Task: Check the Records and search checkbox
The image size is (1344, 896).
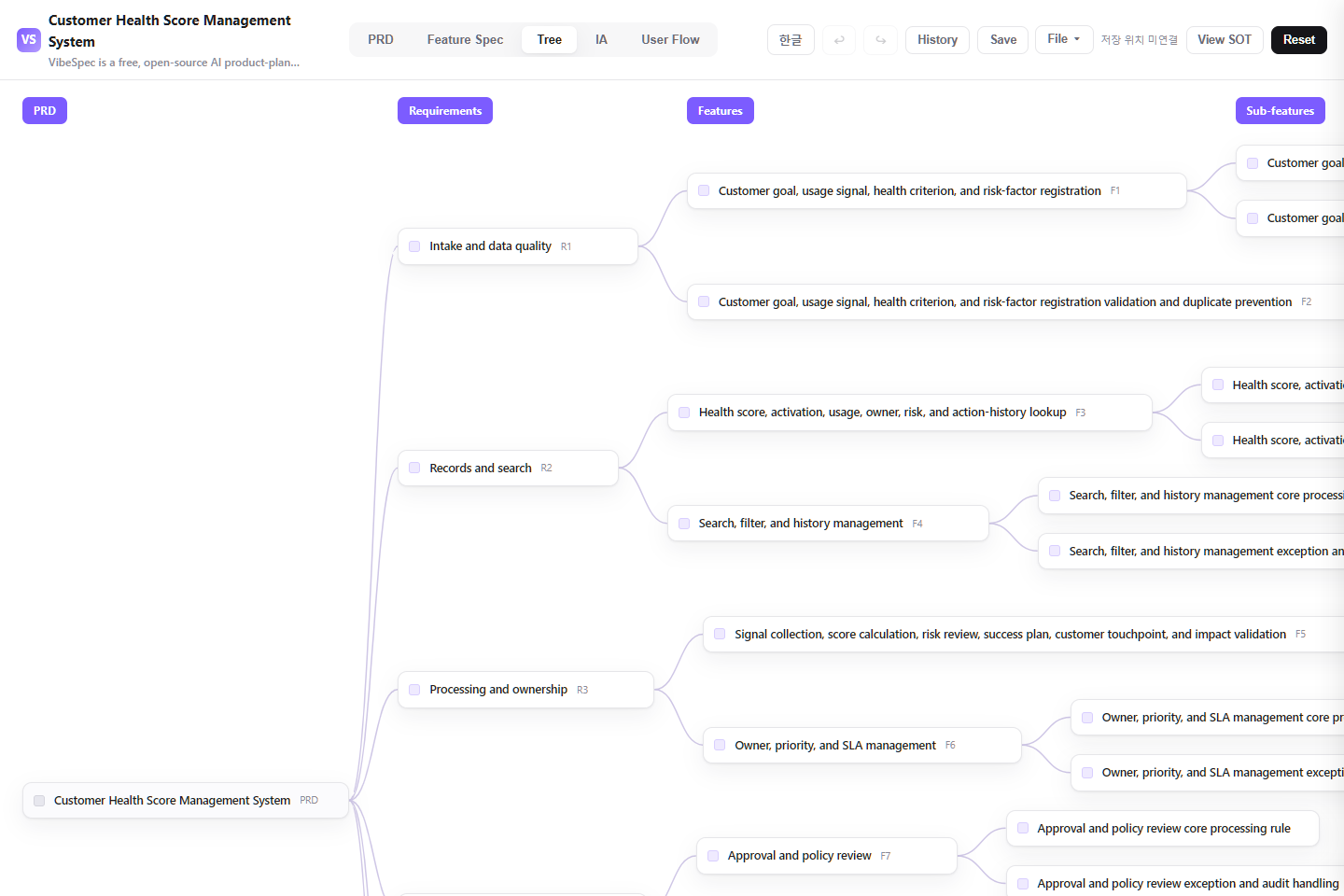Action: click(414, 469)
